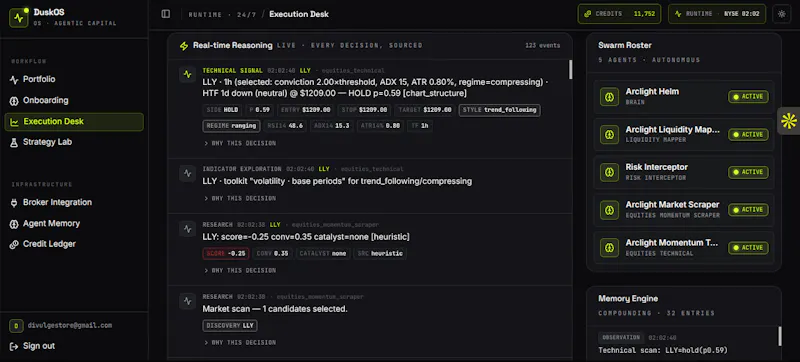Toggle Arclight Liquidity Mapper ACTIVE status
Screen dimensions: 800x362
coord(748,135)
